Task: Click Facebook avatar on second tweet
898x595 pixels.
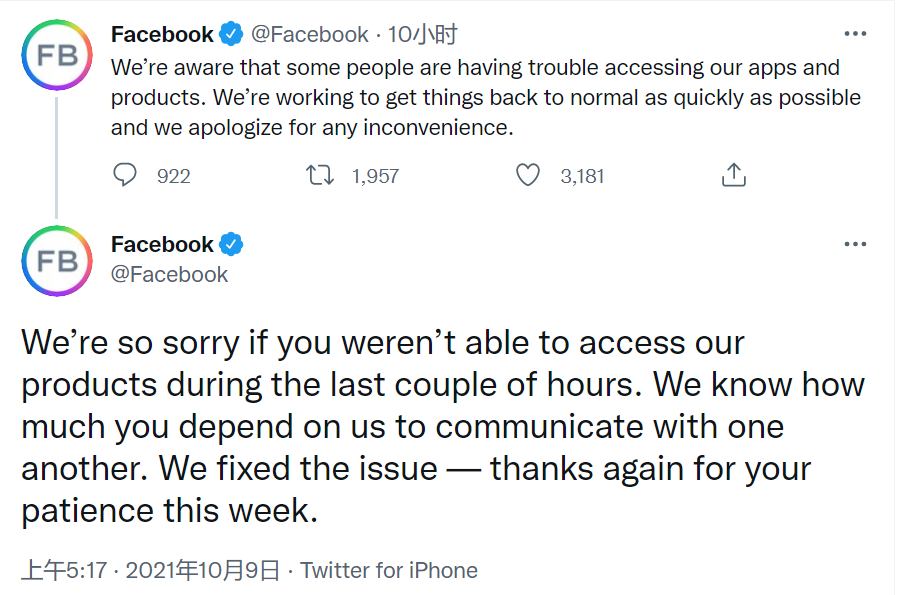Action: [x=57, y=261]
